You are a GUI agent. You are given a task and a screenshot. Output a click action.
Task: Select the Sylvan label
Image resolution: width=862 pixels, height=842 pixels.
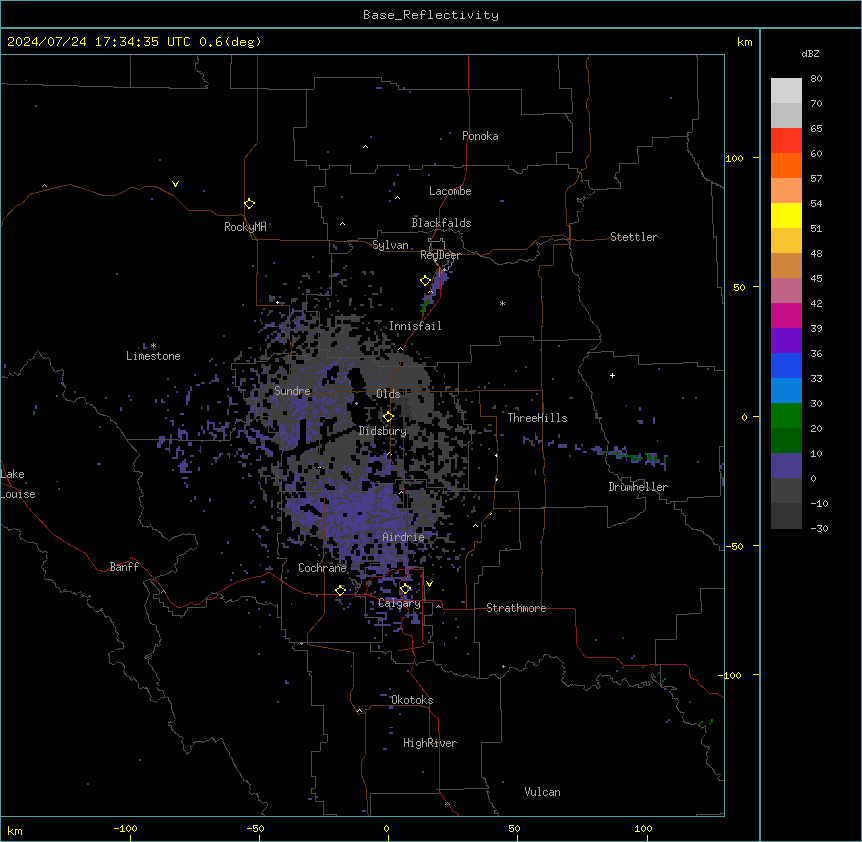click(390, 245)
